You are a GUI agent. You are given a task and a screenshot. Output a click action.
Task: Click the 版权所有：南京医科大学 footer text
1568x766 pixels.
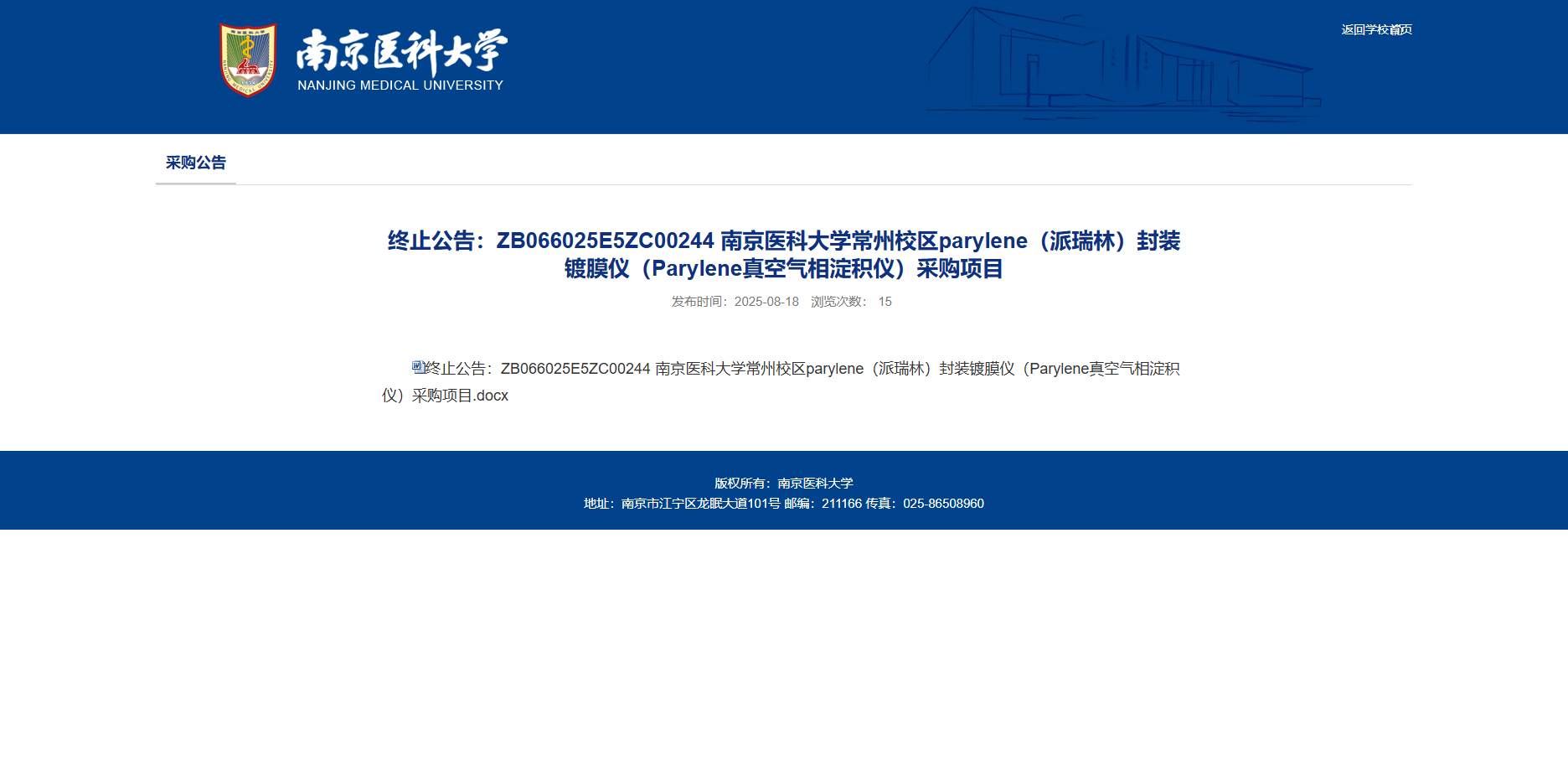pos(784,484)
